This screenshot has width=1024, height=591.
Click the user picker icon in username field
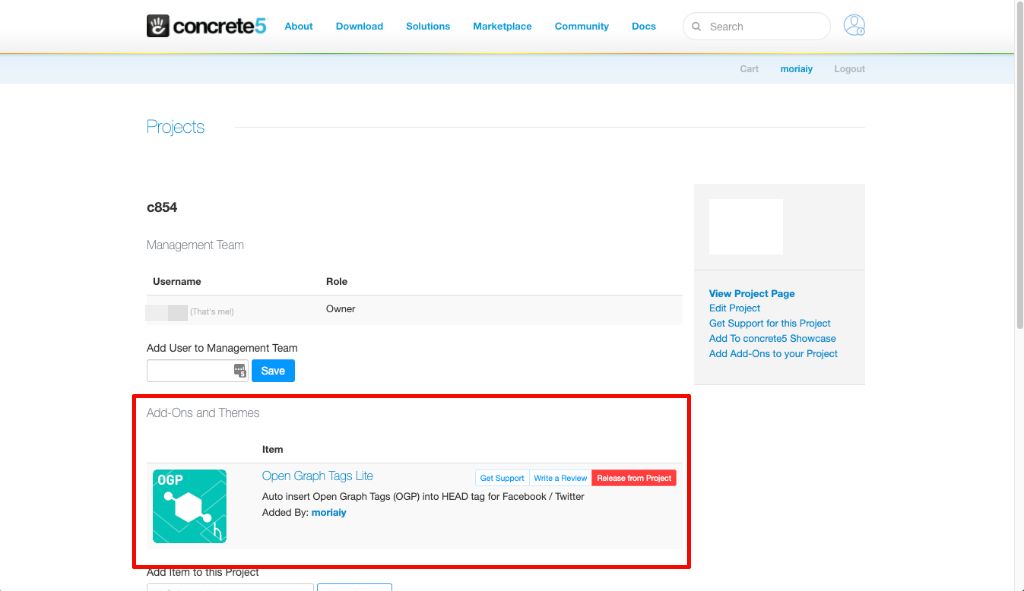click(240, 371)
